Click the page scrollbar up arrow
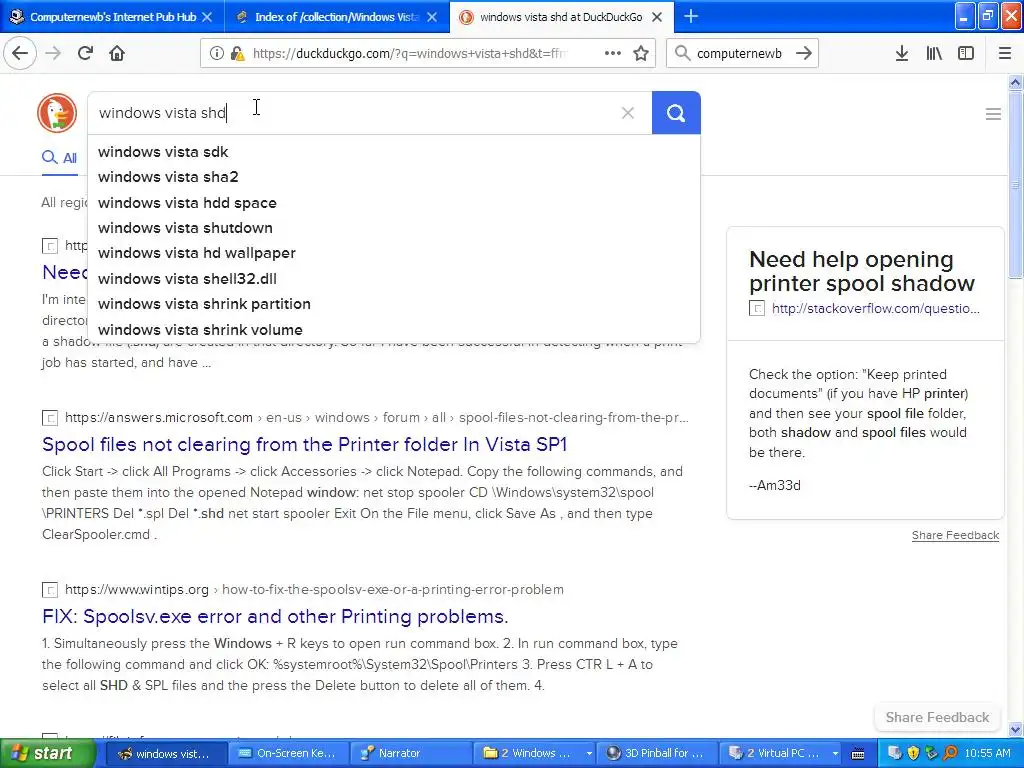This screenshot has width=1024, height=768. (1015, 82)
